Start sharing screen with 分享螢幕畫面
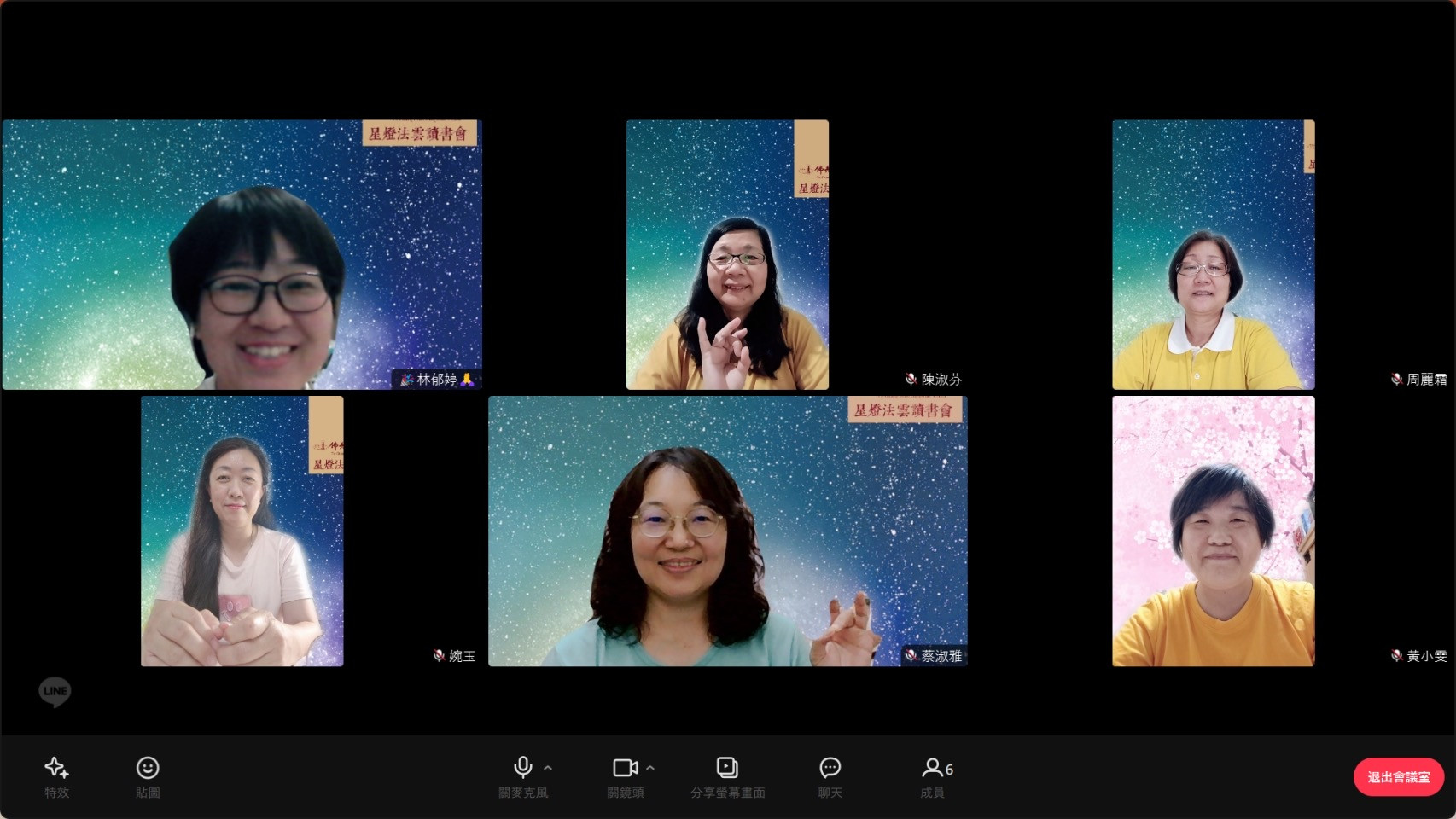The width and height of the screenshot is (1456, 819). [727, 768]
